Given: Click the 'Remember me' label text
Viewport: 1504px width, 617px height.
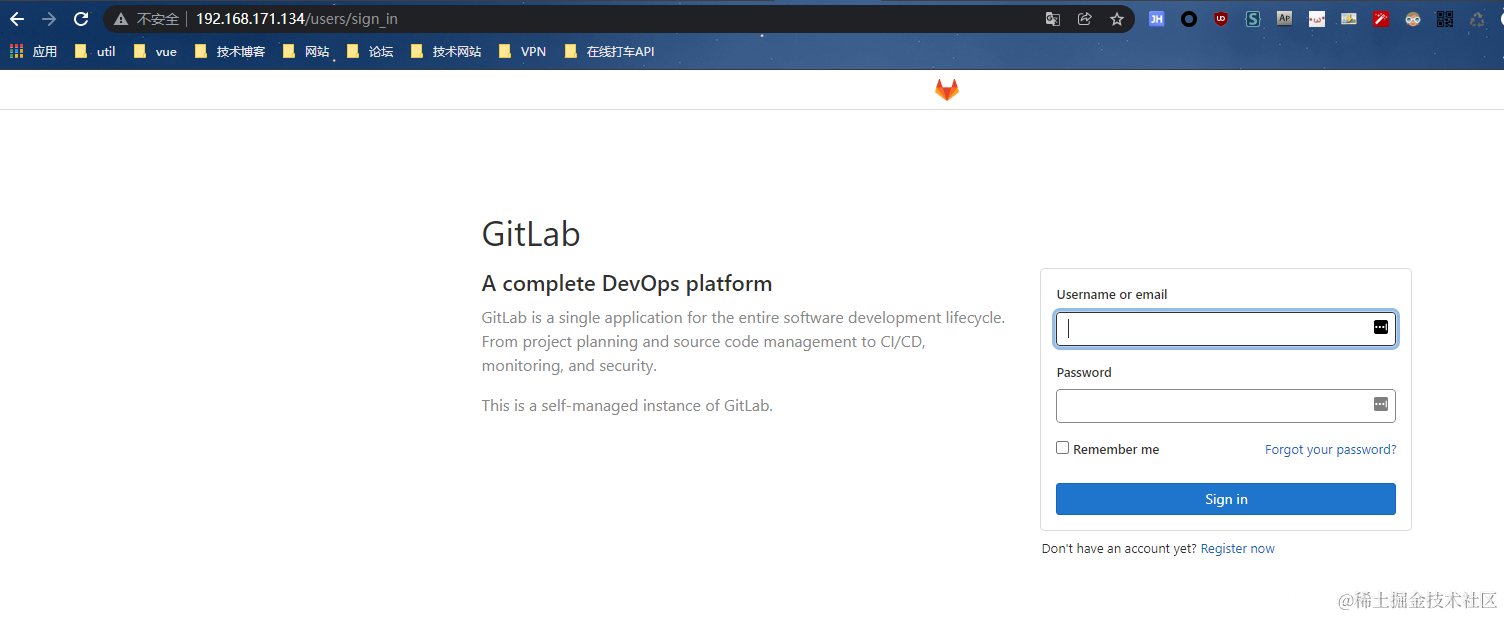Looking at the screenshot, I should click(x=1116, y=450).
